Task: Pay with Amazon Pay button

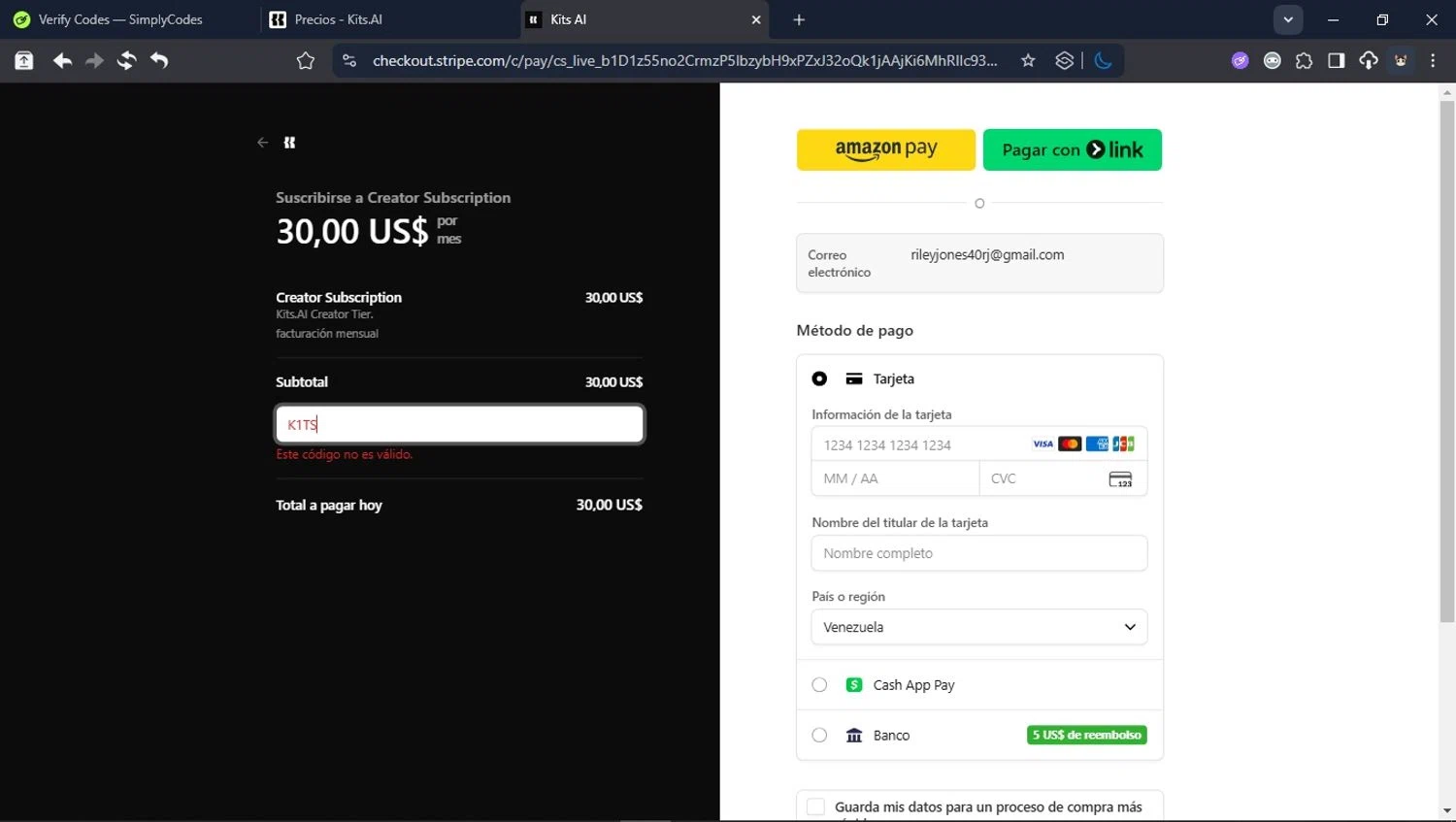Action: coord(886,149)
